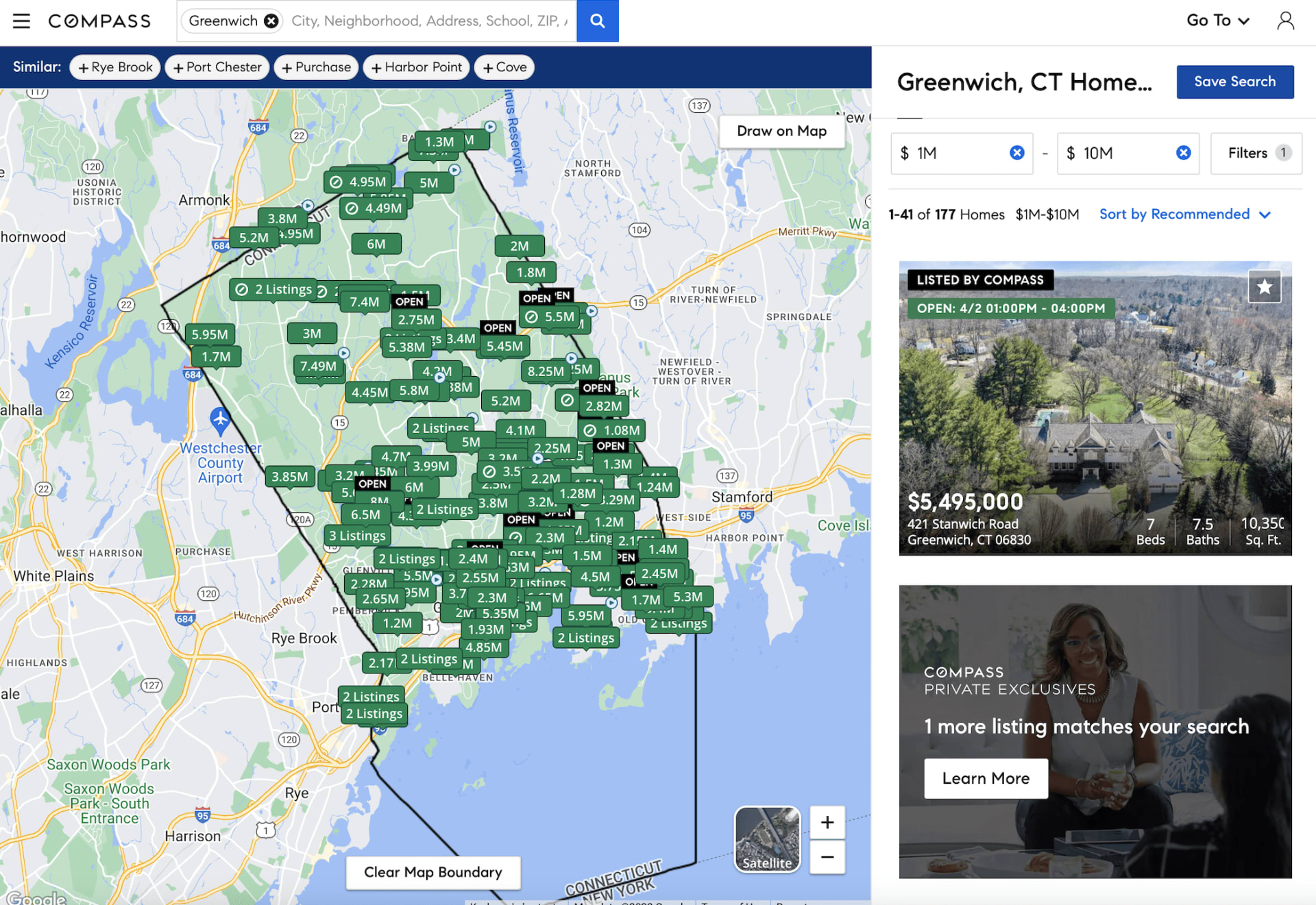This screenshot has height=905, width=1316.
Task: Click Clear Map Boundary
Action: coord(432,872)
